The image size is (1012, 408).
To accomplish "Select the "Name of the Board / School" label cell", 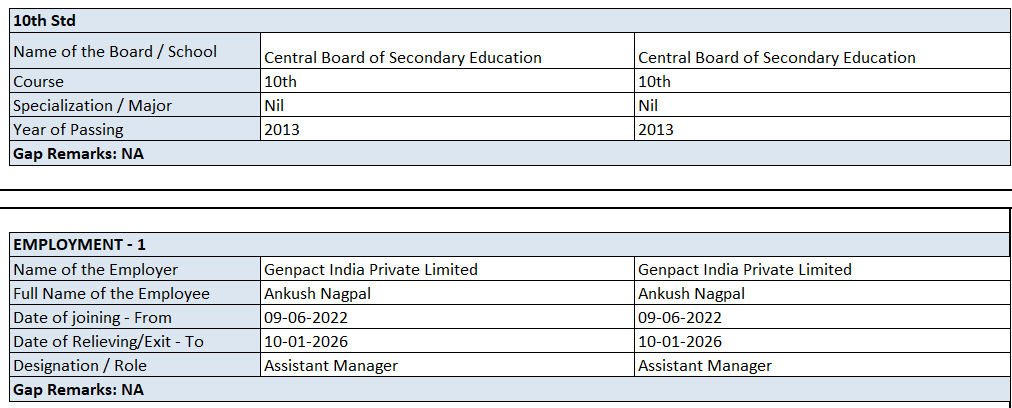I will 115,52.
